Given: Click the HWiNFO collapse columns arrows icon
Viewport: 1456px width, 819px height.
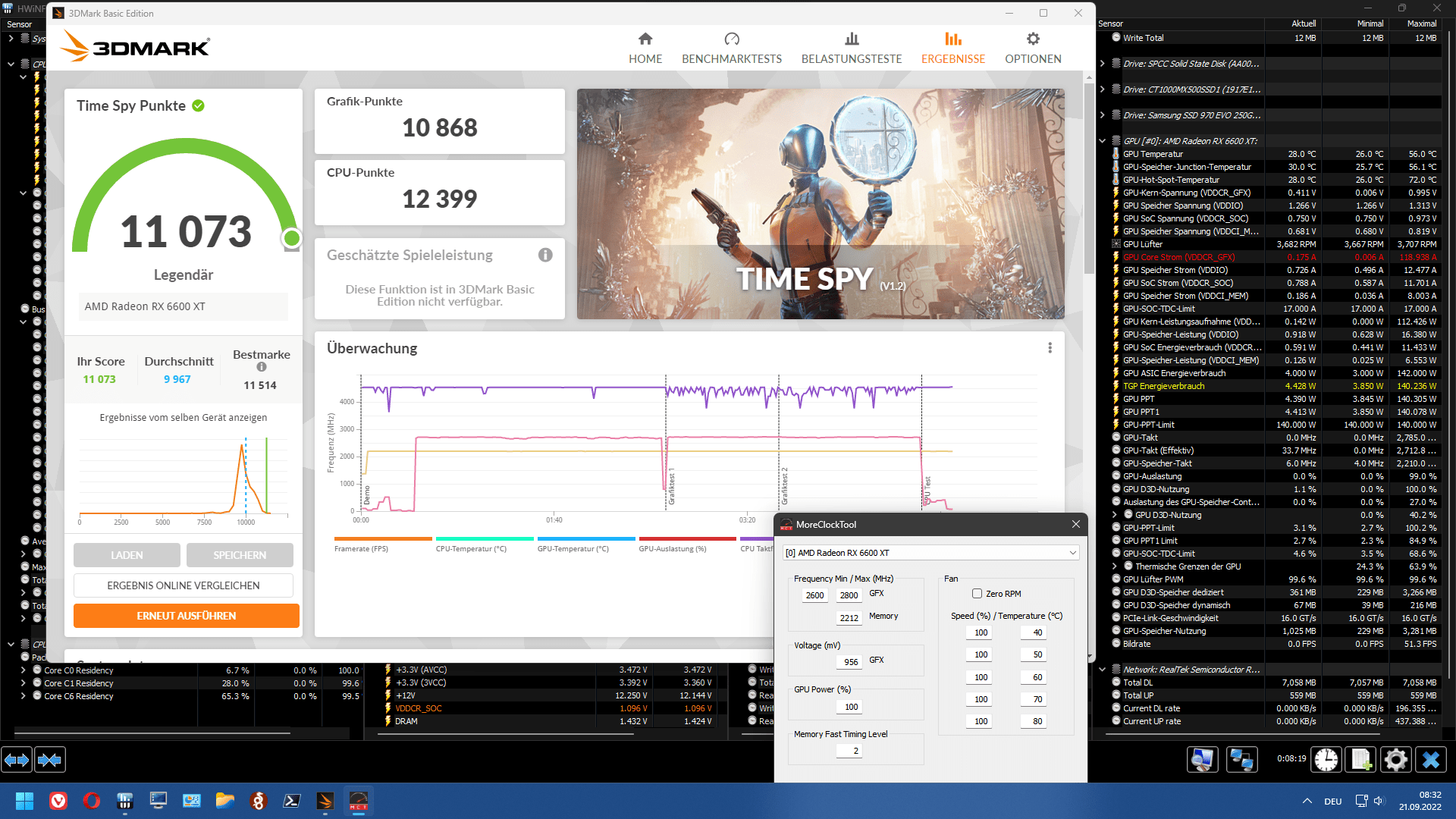Looking at the screenshot, I should pos(50,759).
